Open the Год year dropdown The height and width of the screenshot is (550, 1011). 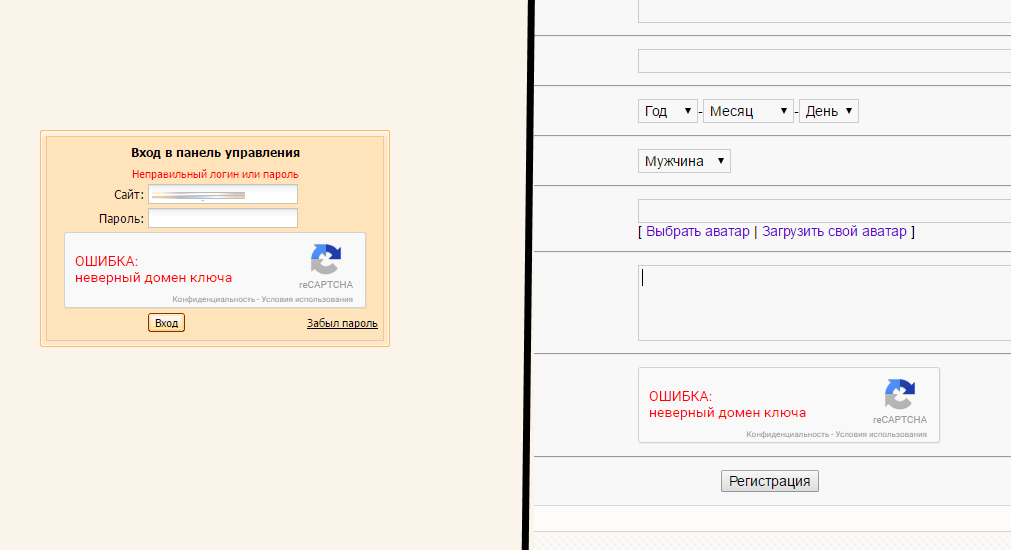pos(667,111)
